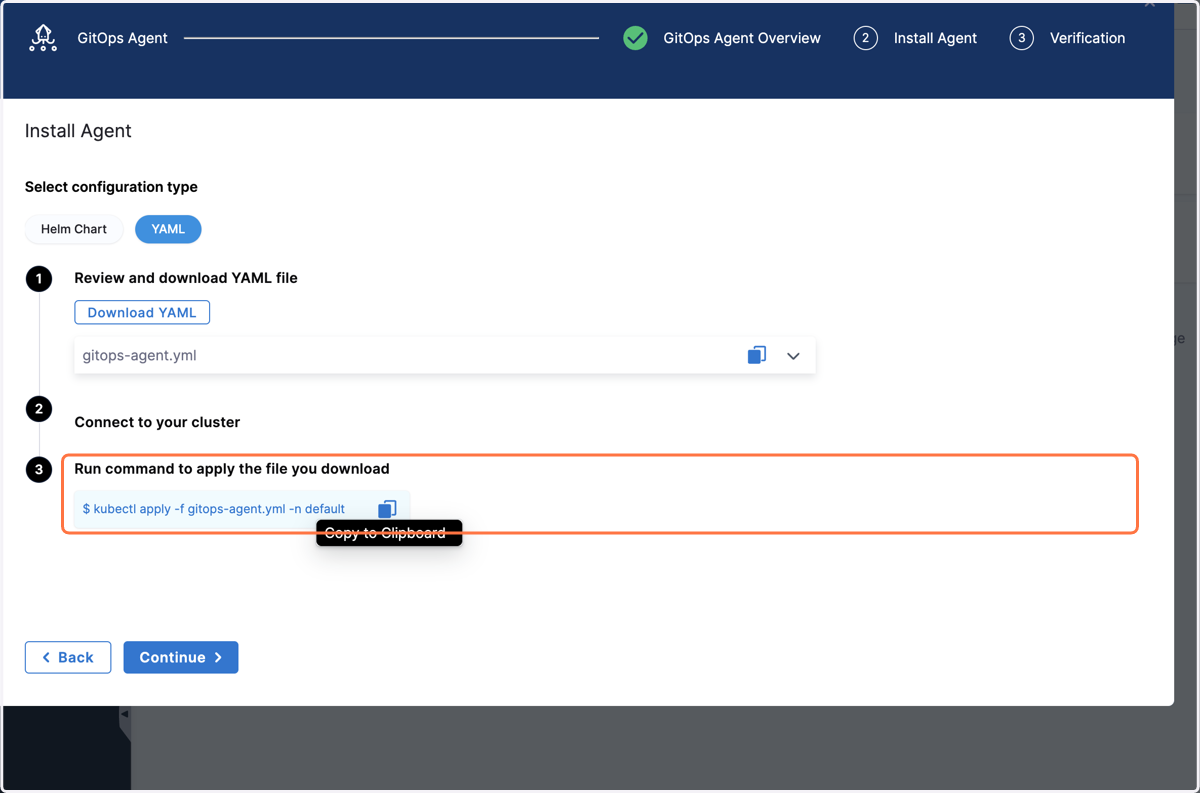
Task: Click the kubectl apply command text
Action: [x=214, y=509]
